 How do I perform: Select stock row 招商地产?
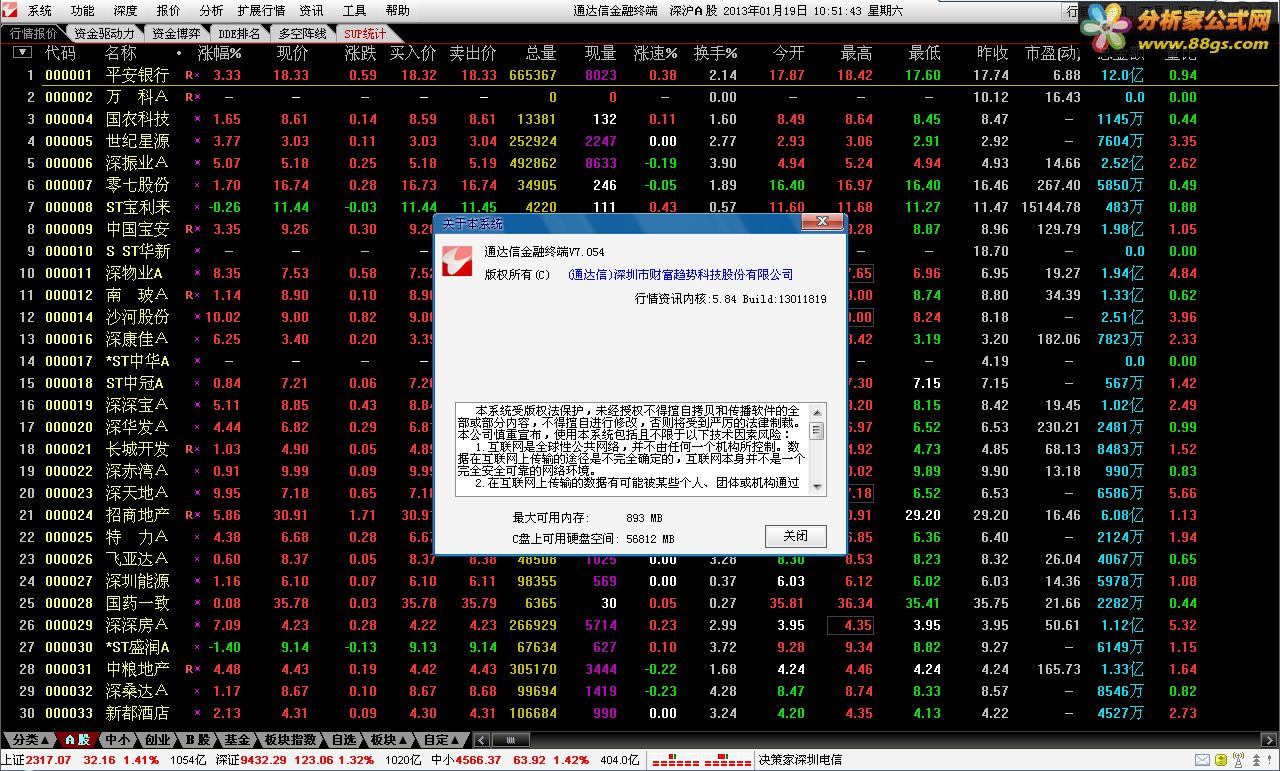(640, 515)
